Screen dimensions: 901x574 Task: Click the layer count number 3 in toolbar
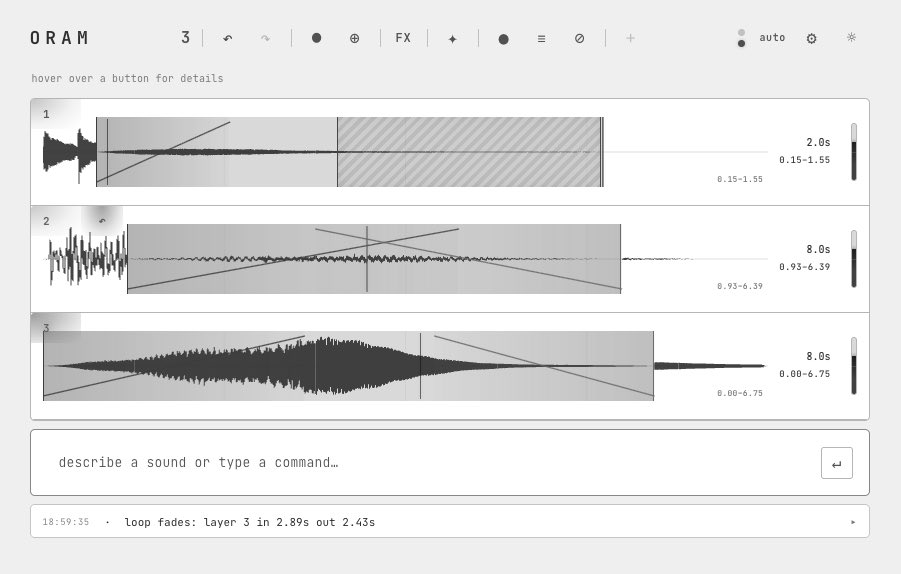185,37
